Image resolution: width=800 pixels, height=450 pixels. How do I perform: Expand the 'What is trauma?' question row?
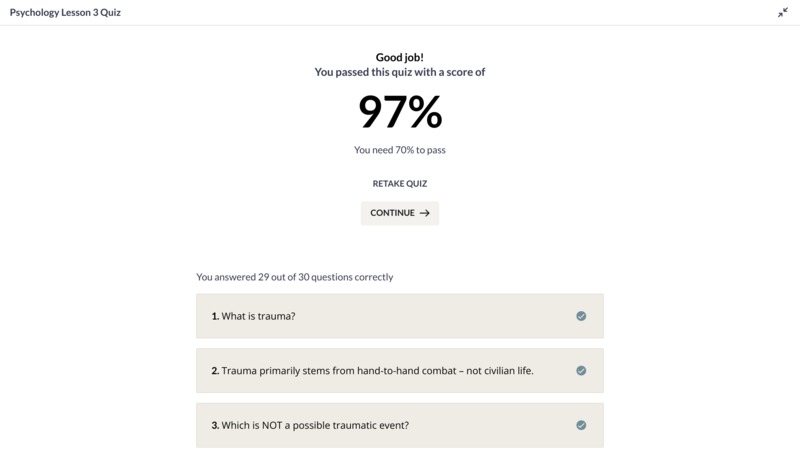point(399,316)
